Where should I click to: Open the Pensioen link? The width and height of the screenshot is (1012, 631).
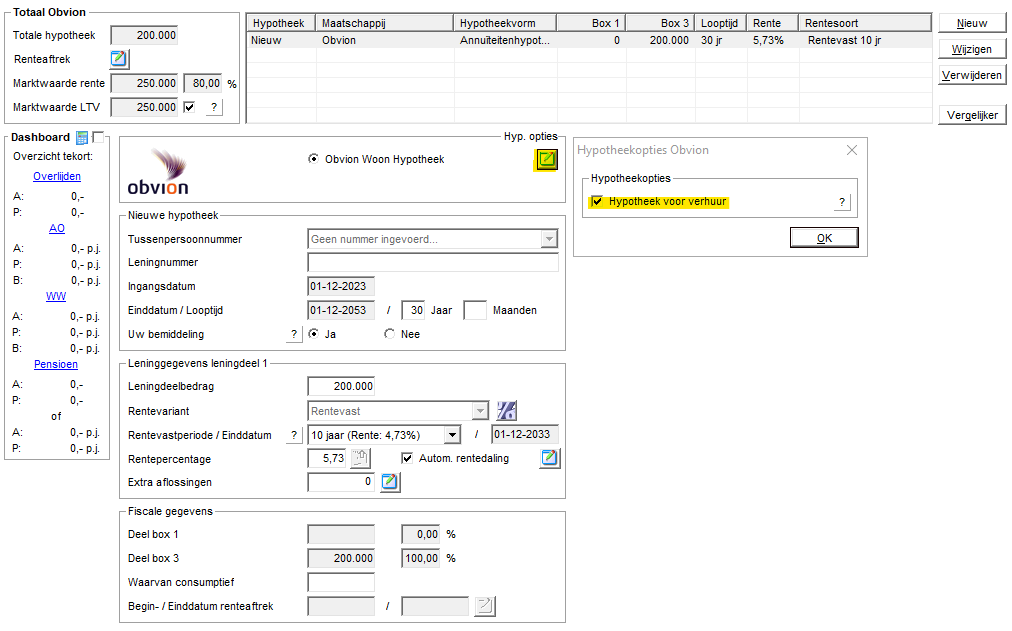click(56, 365)
